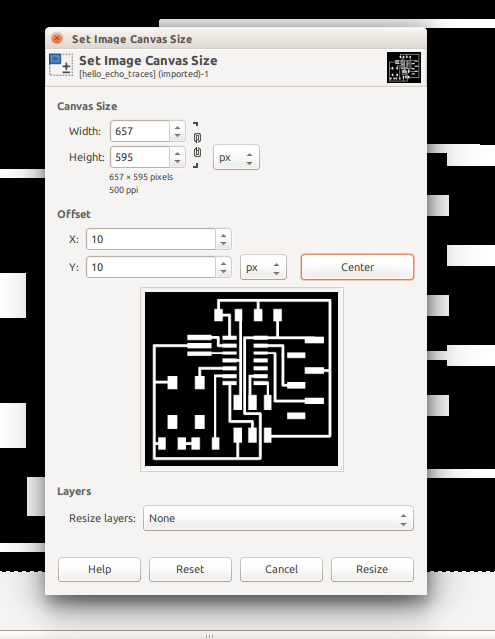
Task: Click the 500 ppi label
Action: pos(123,190)
